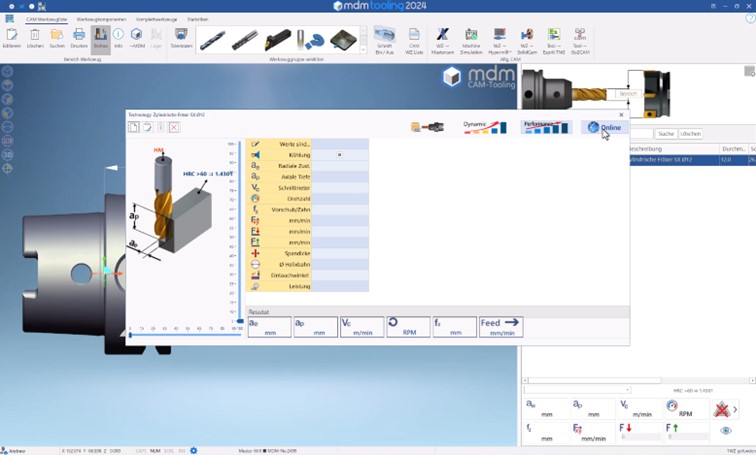Click copy icon in Technology dialog toolbar
Image resolution: width=756 pixels, height=455 pixels.
click(x=147, y=127)
